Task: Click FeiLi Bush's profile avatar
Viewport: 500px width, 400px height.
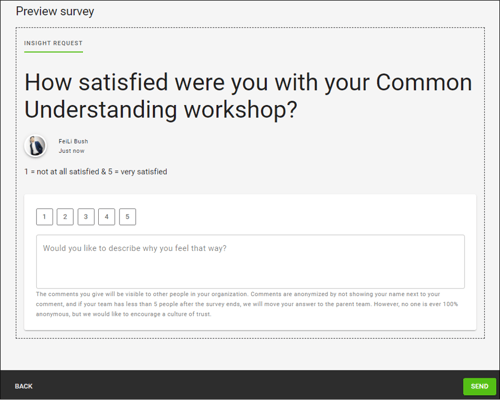Action: coord(35,146)
